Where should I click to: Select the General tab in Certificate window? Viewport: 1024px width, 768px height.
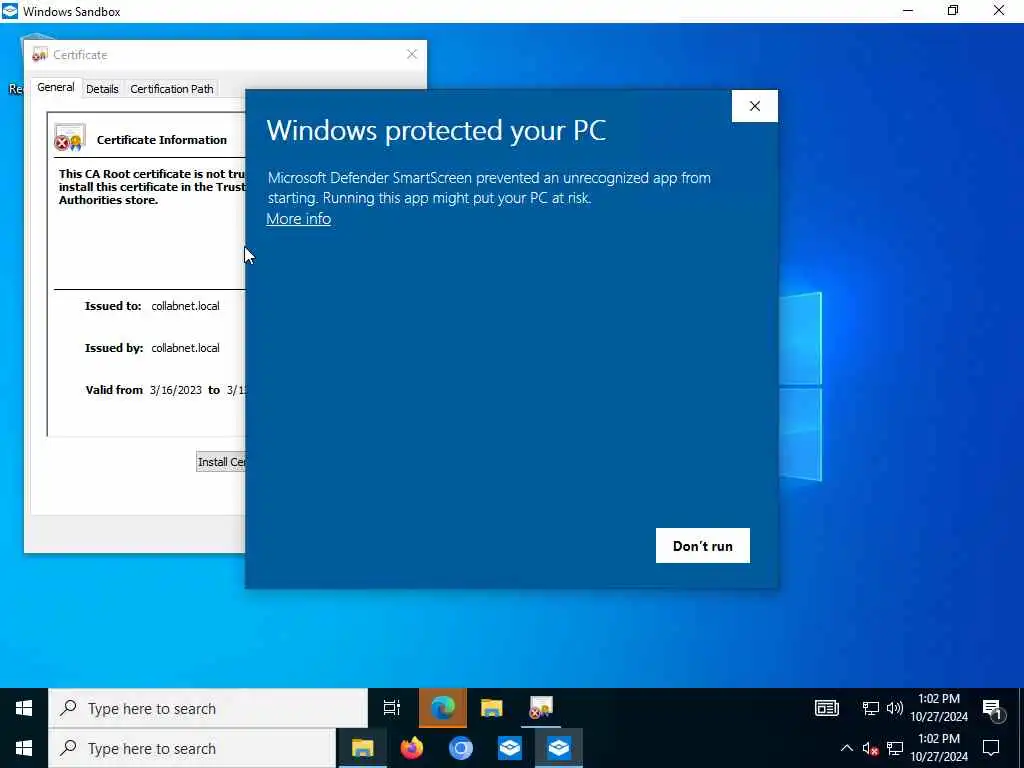click(56, 88)
